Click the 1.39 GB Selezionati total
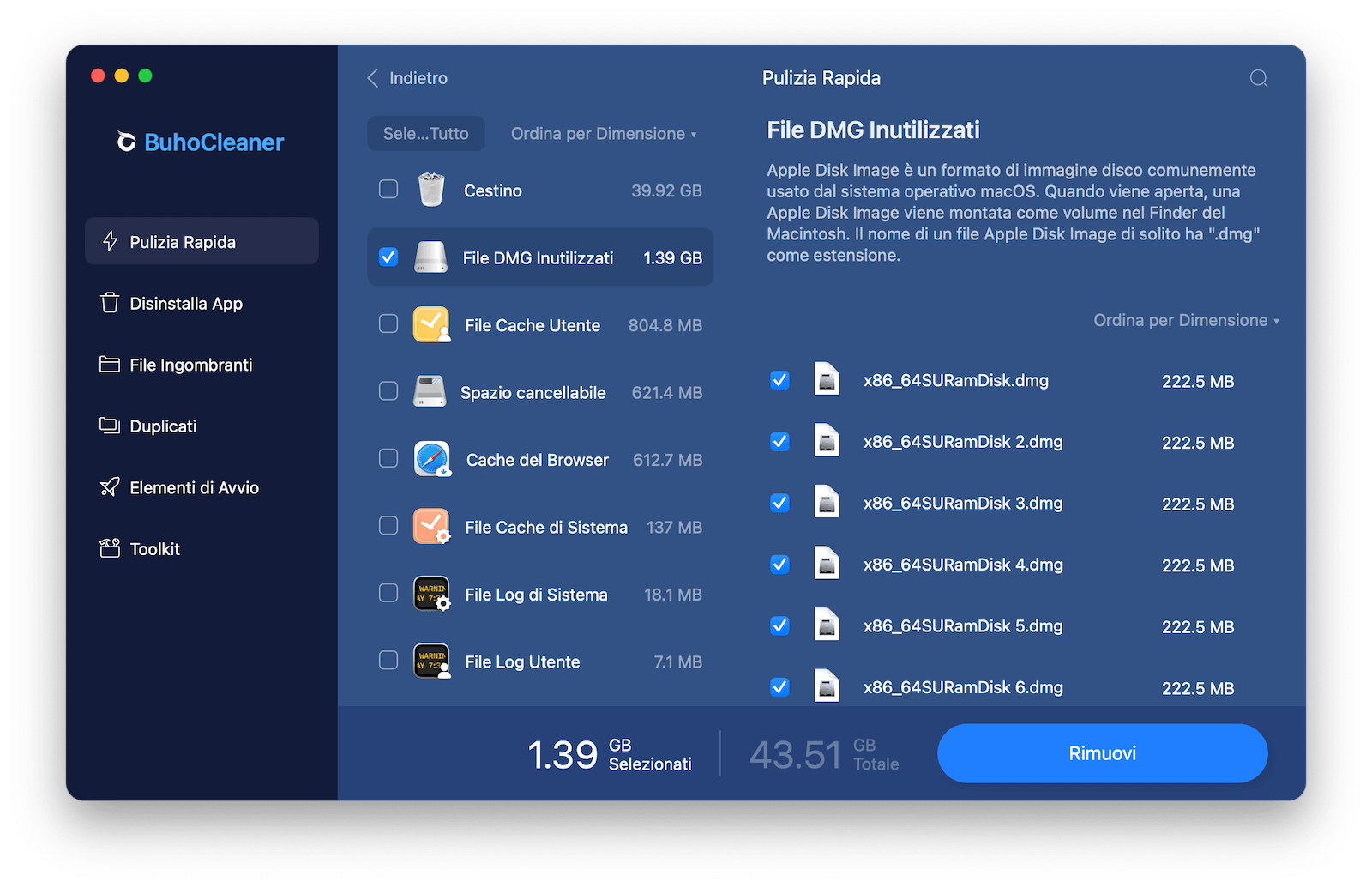 pos(609,754)
